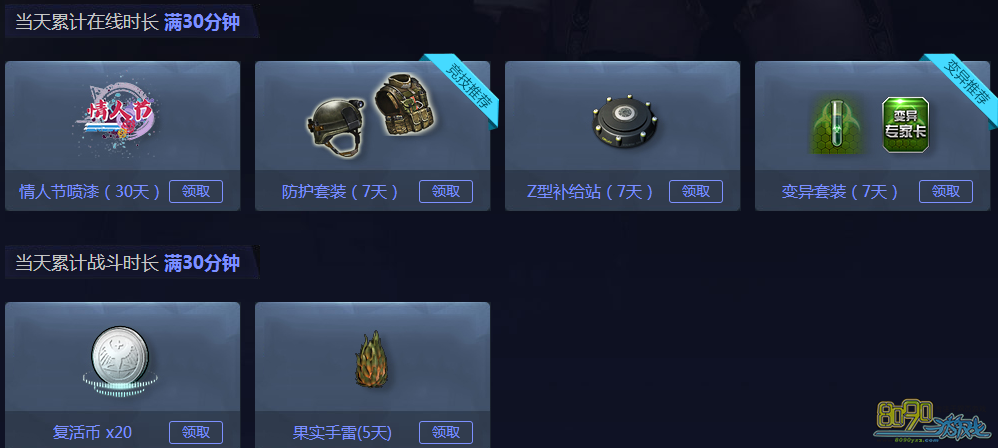
Task: Click the 情人节 spray paint icon
Action: [x=121, y=118]
